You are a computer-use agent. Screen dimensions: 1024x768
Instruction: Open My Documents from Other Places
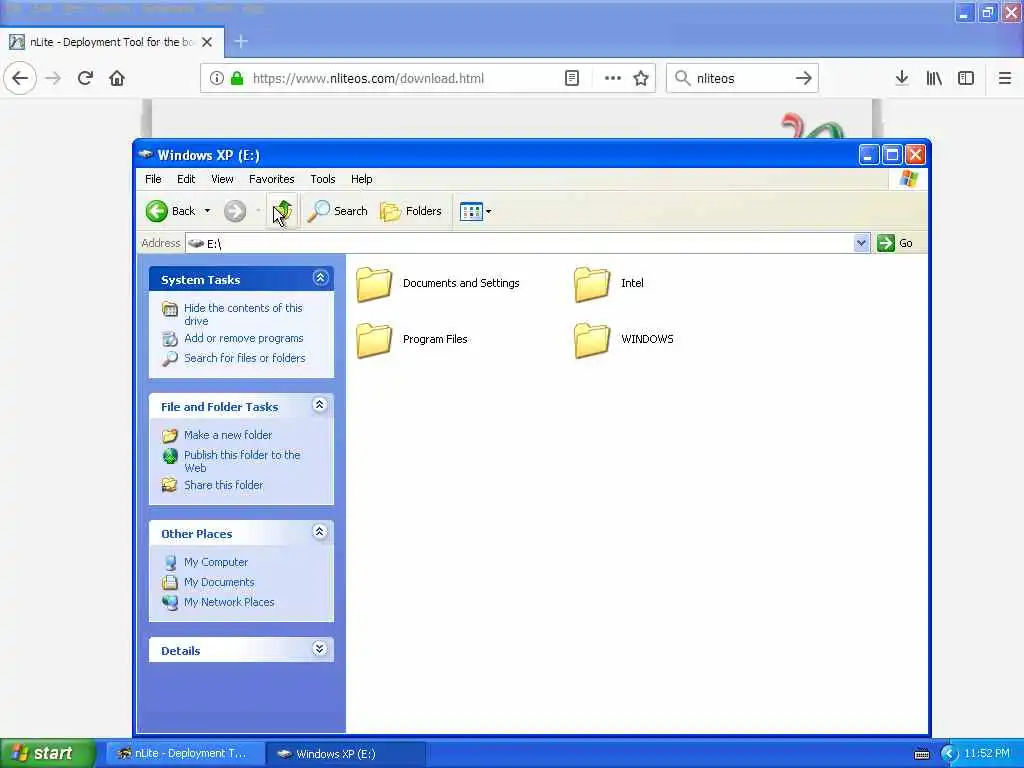tap(219, 582)
